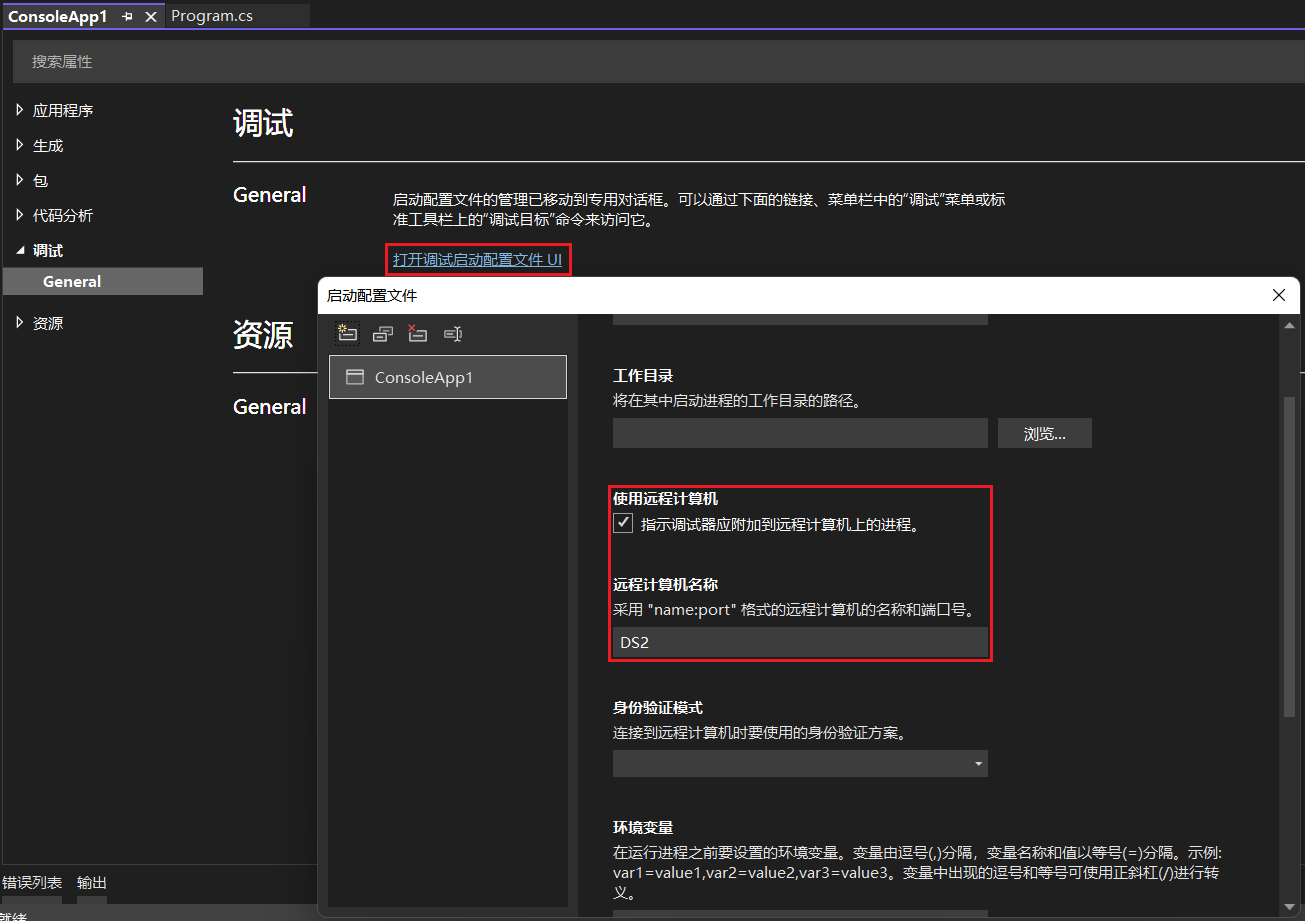1305x921 pixels.
Task: Open the 输出 panel tab
Action: tap(92, 883)
